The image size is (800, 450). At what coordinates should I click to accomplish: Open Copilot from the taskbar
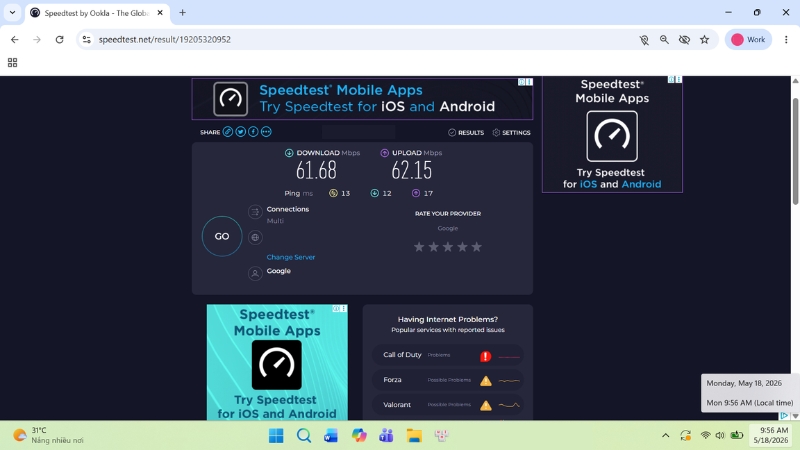click(x=359, y=435)
